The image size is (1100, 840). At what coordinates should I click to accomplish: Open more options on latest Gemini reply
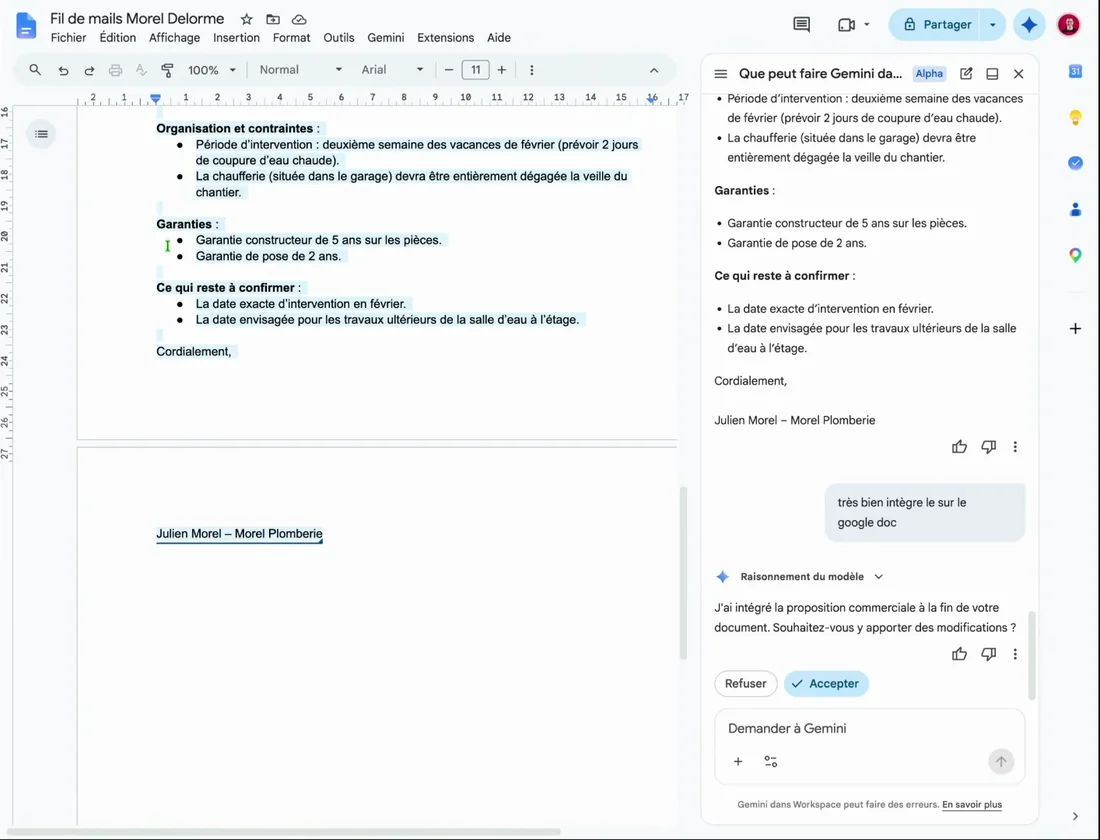[1014, 654]
